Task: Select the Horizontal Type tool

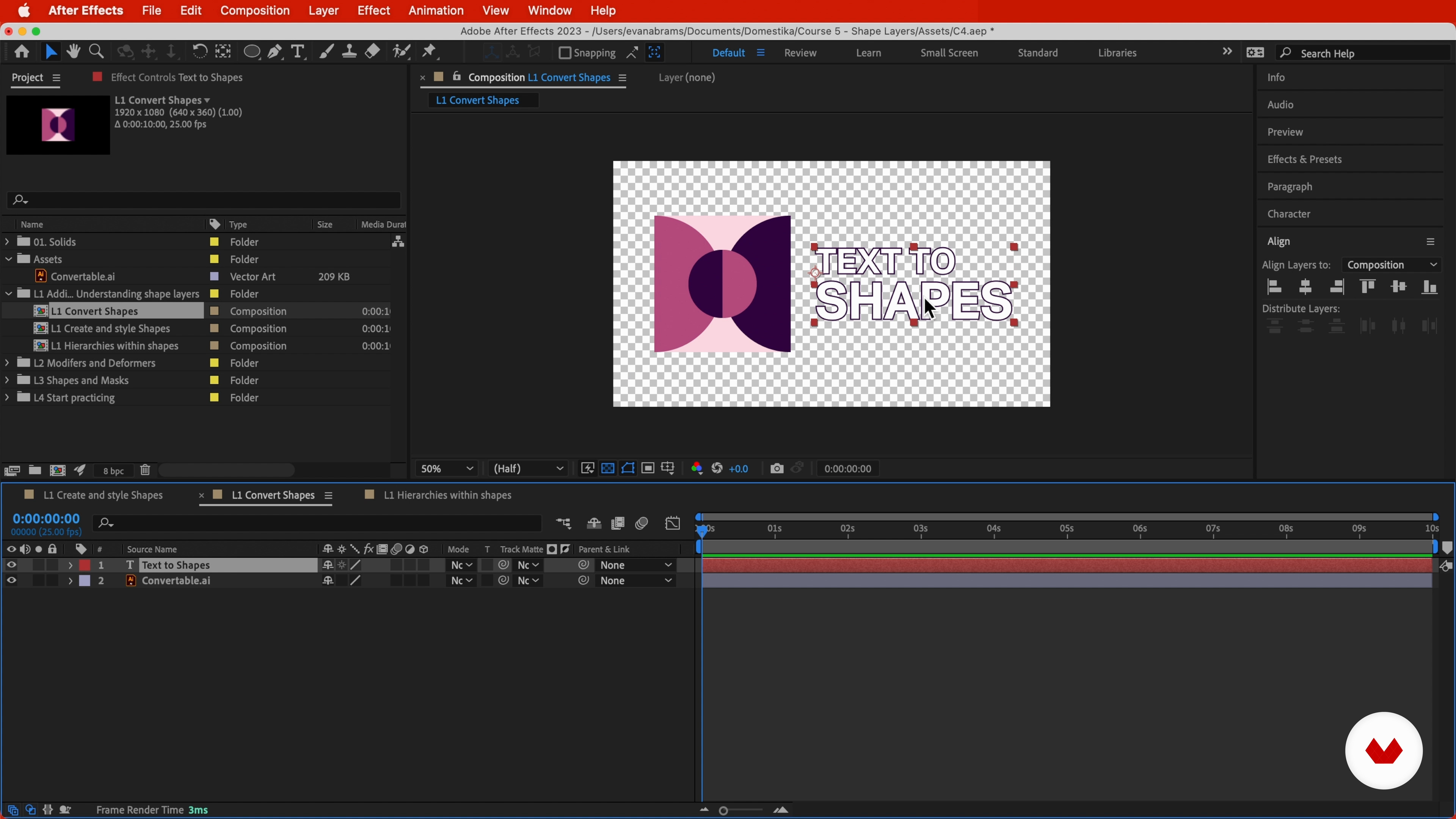Action: [298, 52]
